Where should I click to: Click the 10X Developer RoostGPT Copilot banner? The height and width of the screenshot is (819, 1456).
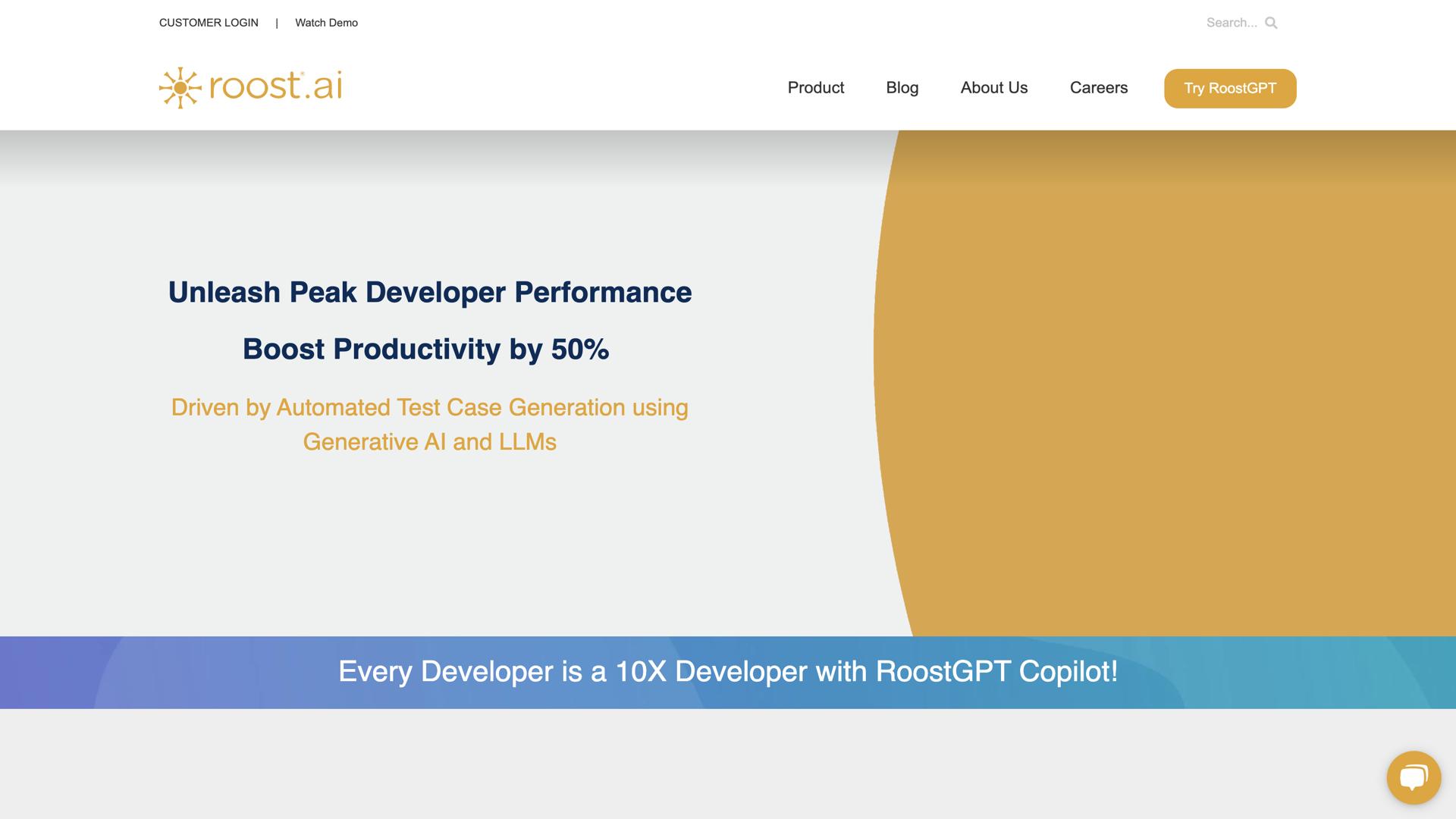click(x=727, y=672)
